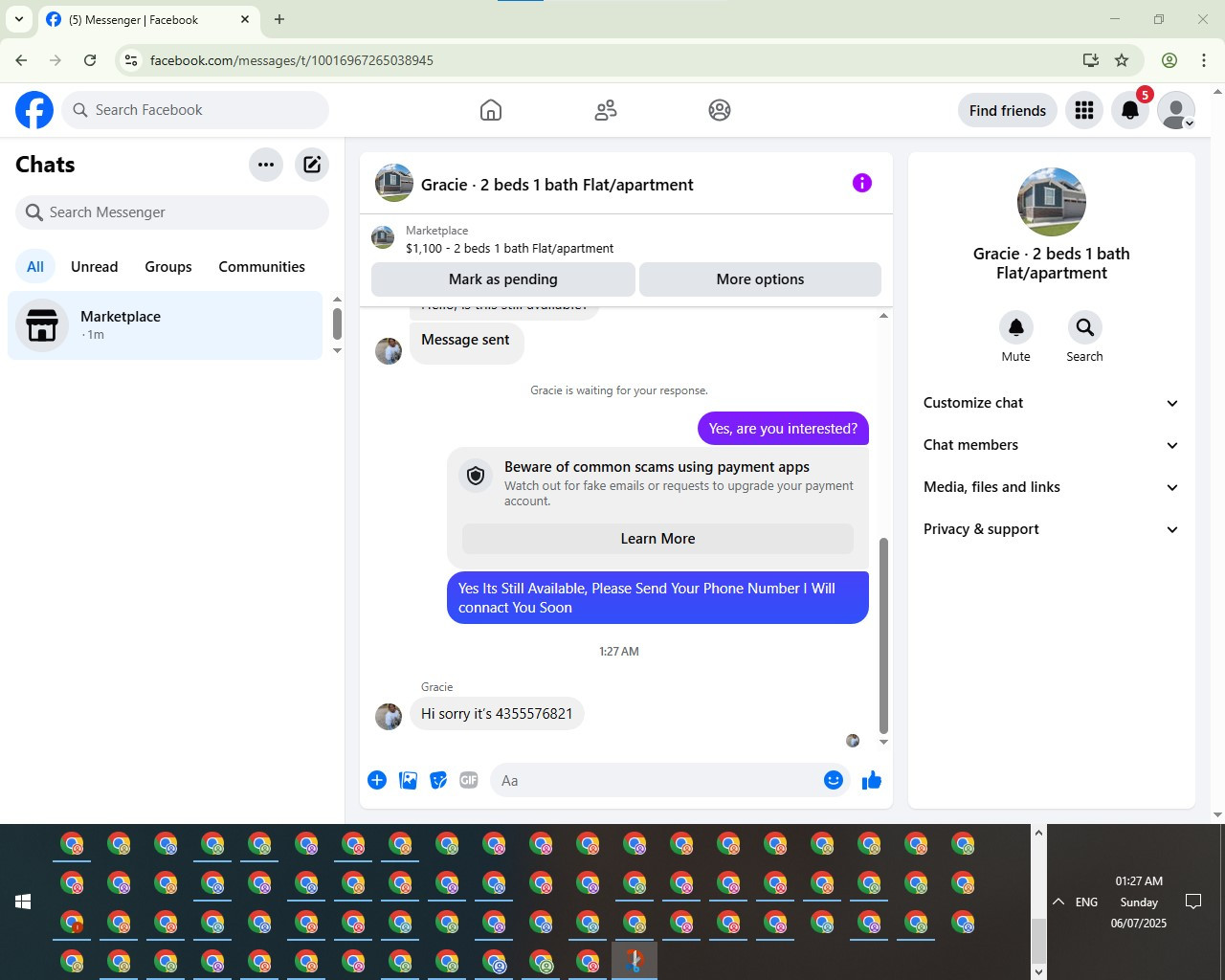Open more actions plus icon in composer
Image resolution: width=1225 pixels, height=980 pixels.
[x=377, y=780]
